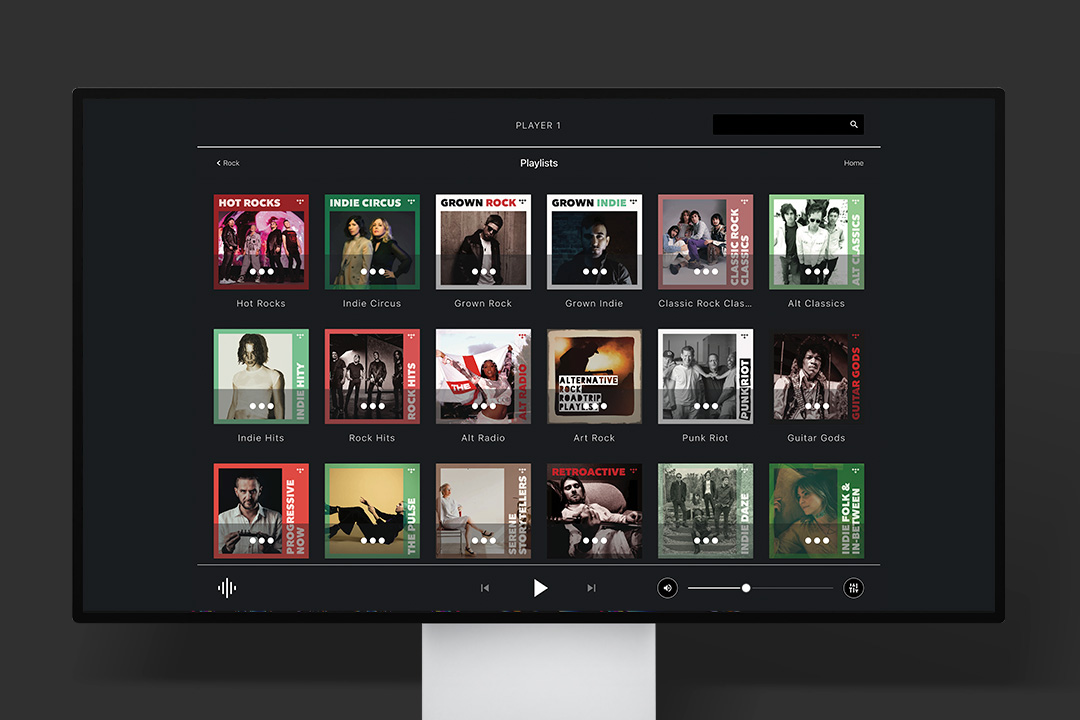This screenshot has width=1080, height=720.
Task: Open more options on Hot Rocks
Action: tap(261, 271)
